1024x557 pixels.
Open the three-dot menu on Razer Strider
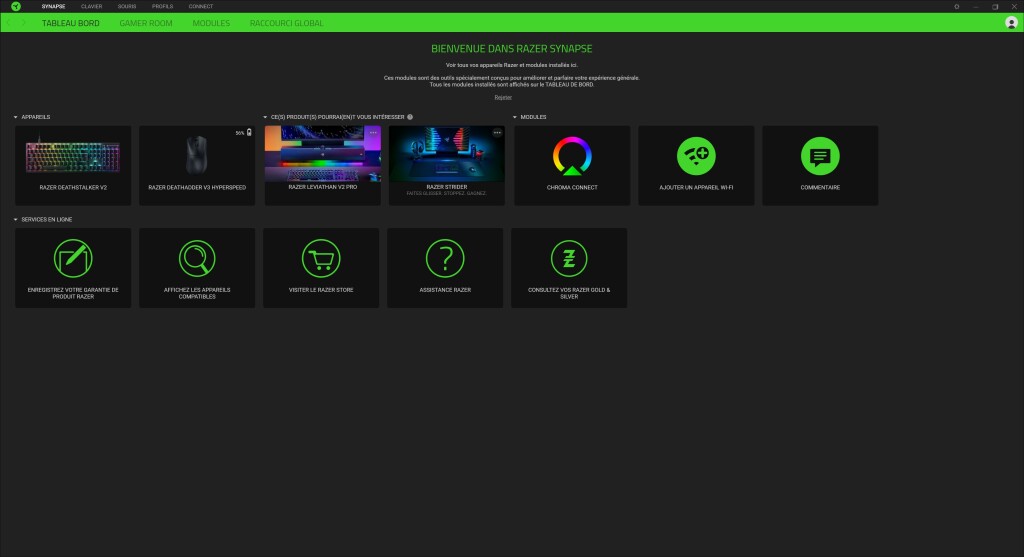(497, 133)
